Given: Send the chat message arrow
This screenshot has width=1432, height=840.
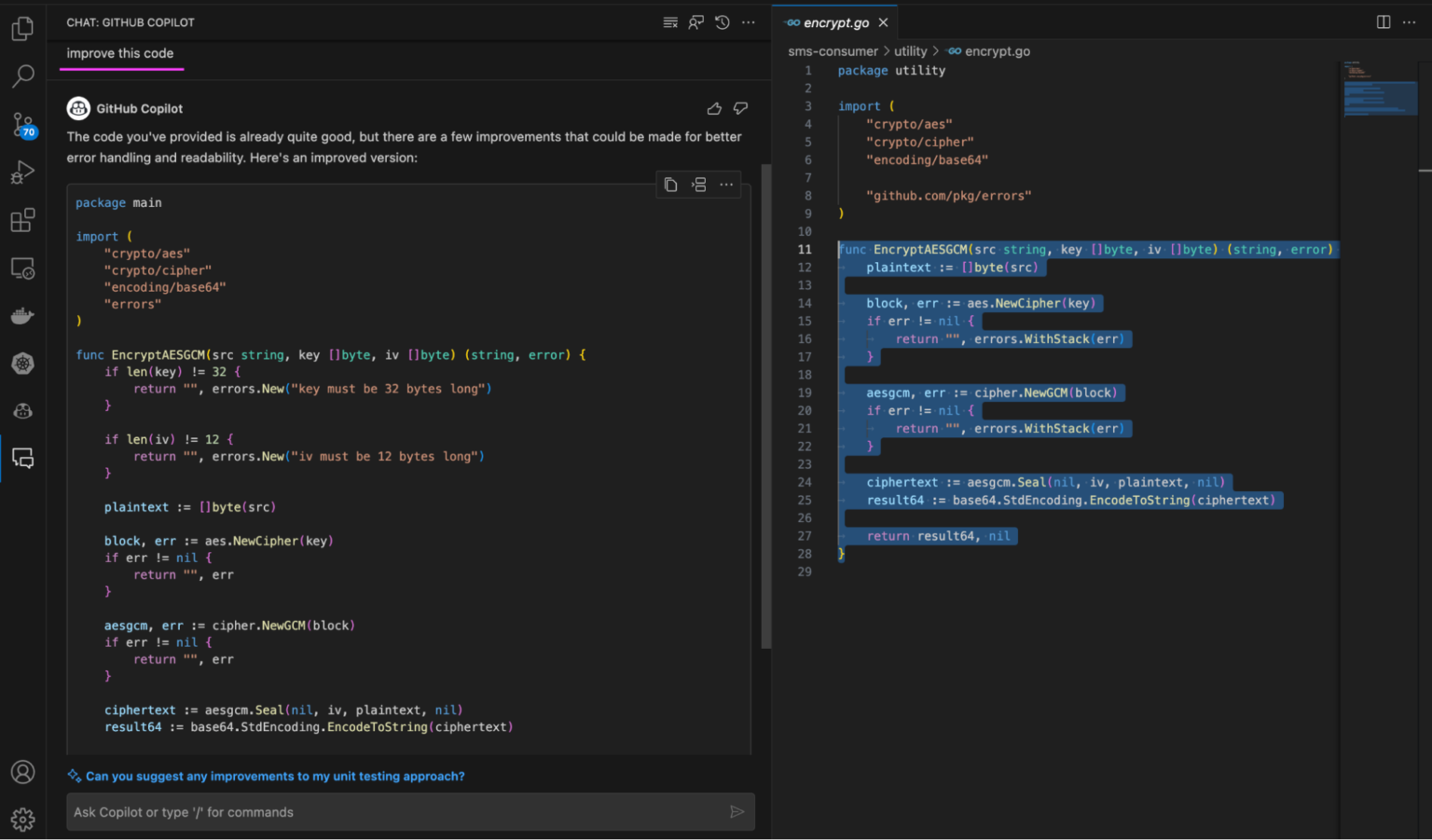Looking at the screenshot, I should [737, 812].
